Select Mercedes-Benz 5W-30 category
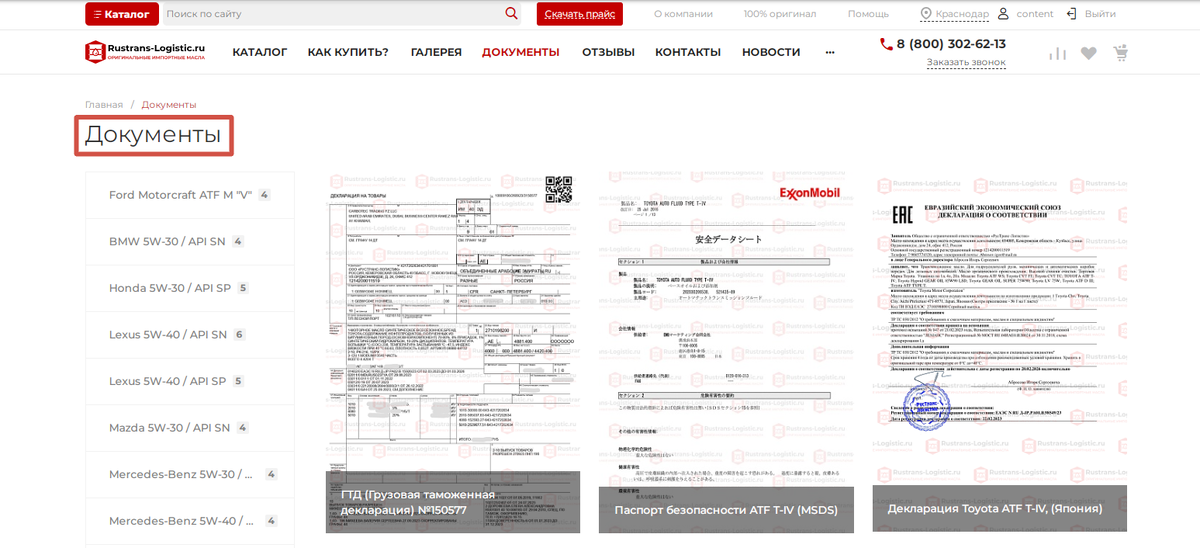The width and height of the screenshot is (1200, 548). point(190,474)
